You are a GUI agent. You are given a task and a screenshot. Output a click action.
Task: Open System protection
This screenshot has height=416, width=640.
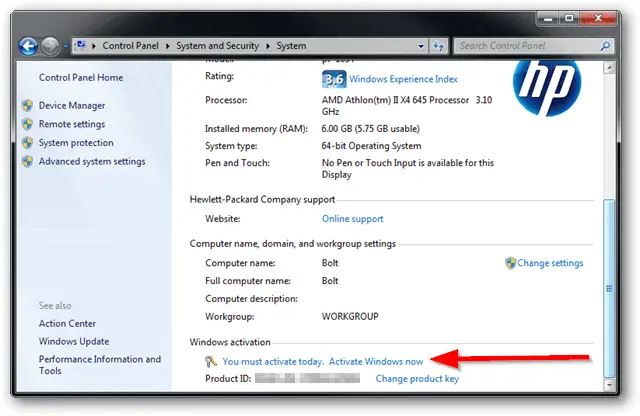76,143
